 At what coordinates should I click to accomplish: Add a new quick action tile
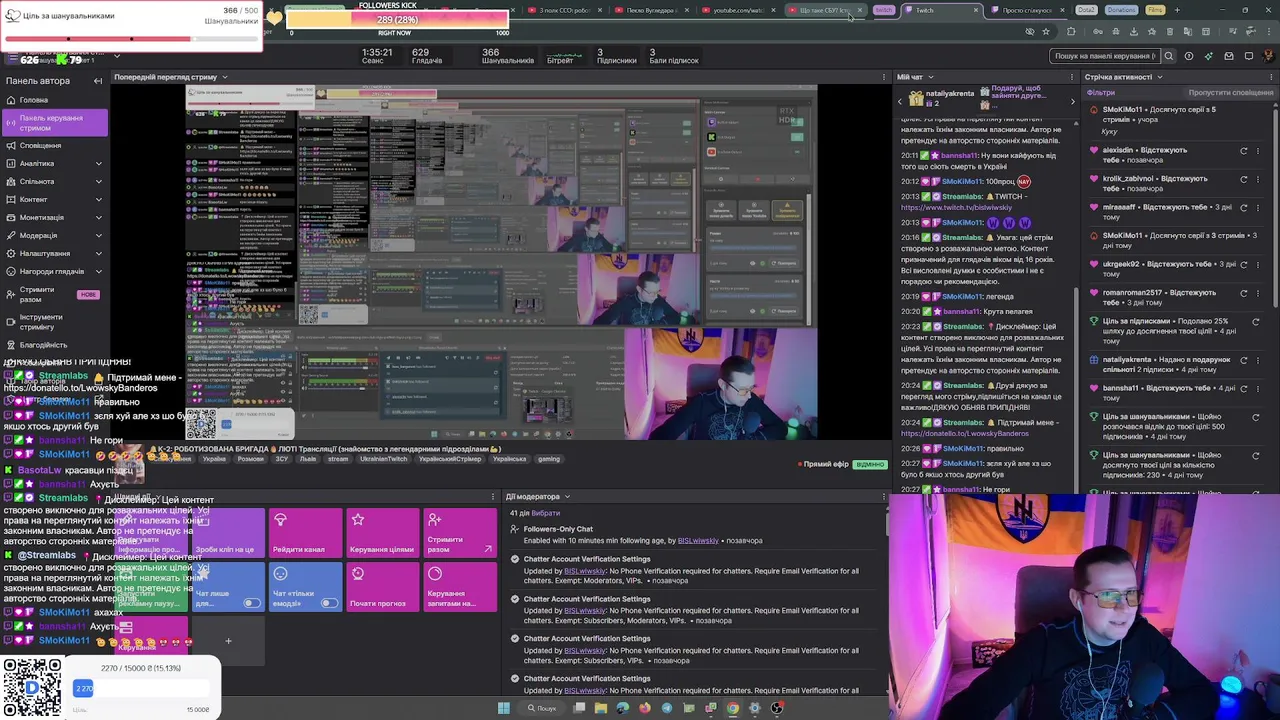click(228, 641)
